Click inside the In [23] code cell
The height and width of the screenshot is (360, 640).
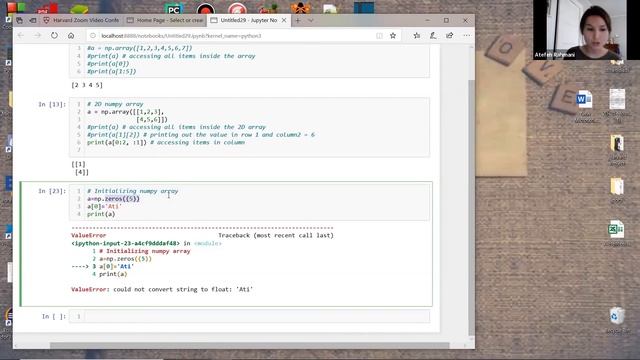pos(249,202)
